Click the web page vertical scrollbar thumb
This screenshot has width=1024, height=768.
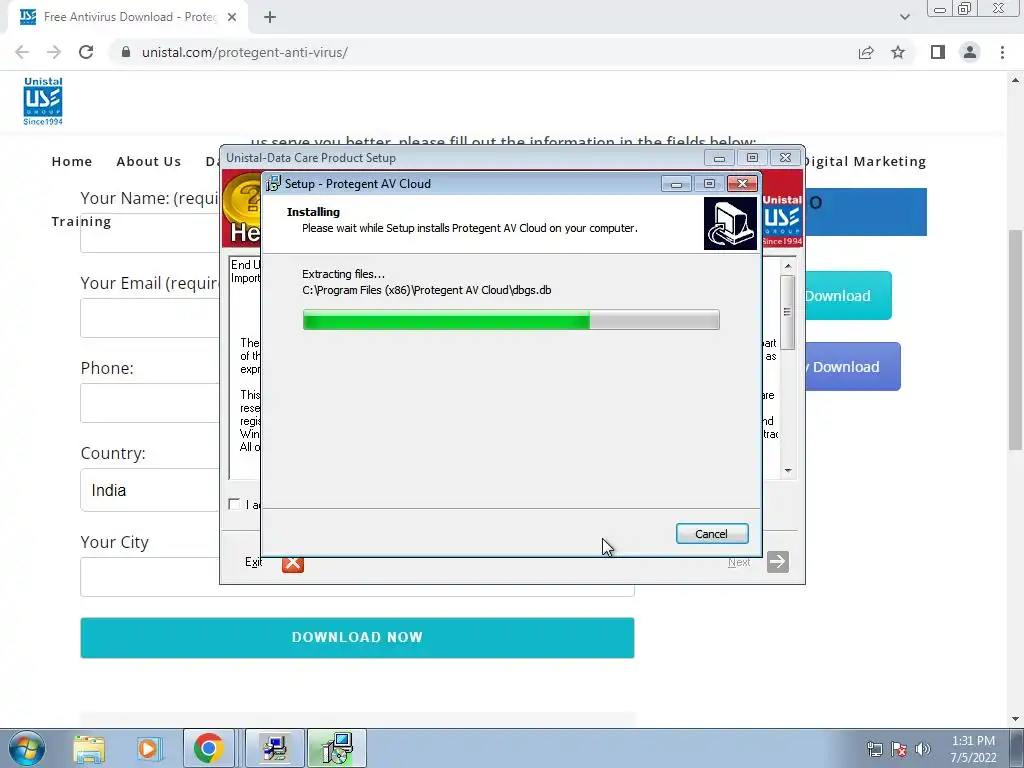(x=1015, y=340)
